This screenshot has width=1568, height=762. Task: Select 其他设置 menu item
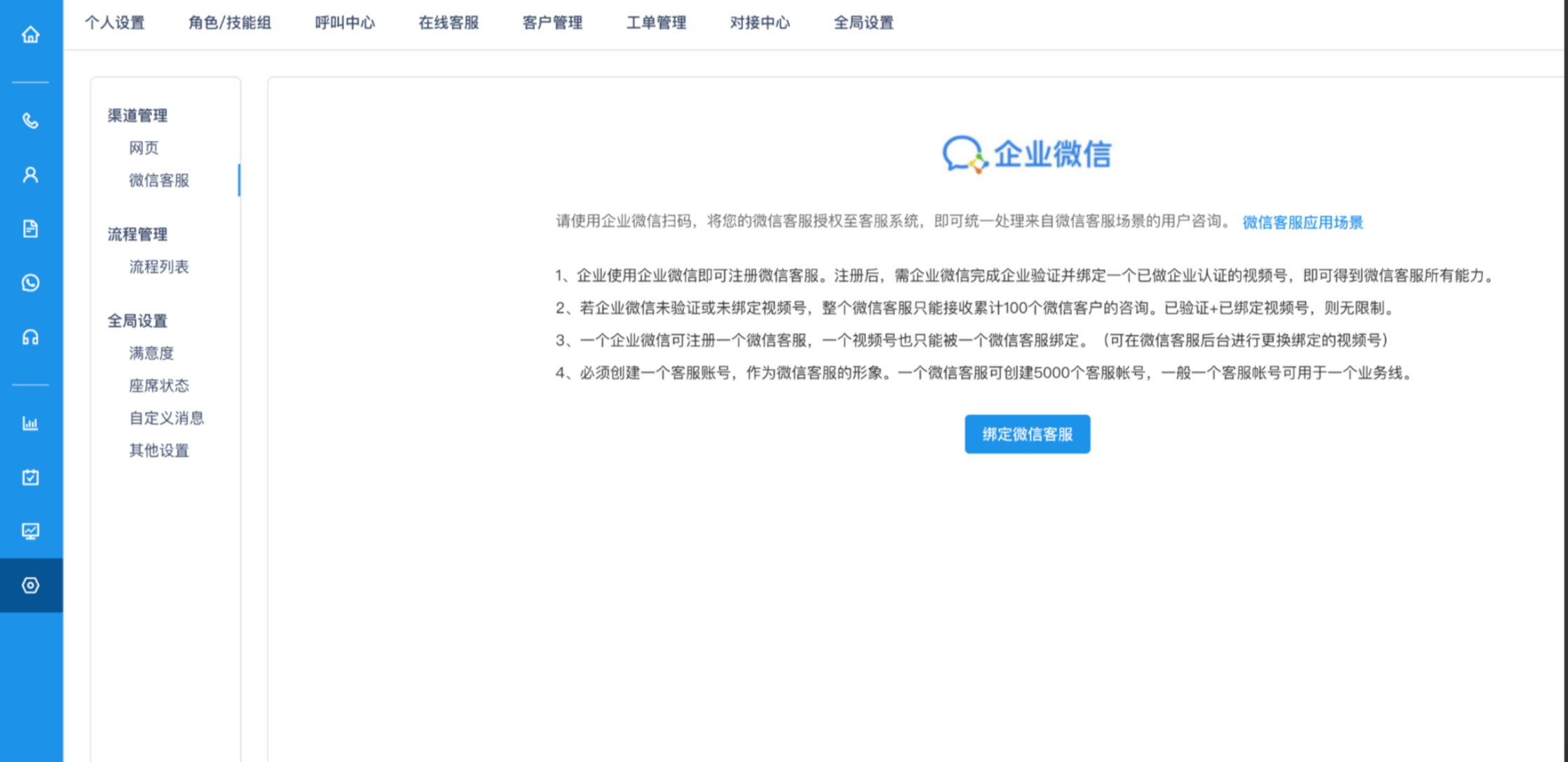[x=159, y=450]
